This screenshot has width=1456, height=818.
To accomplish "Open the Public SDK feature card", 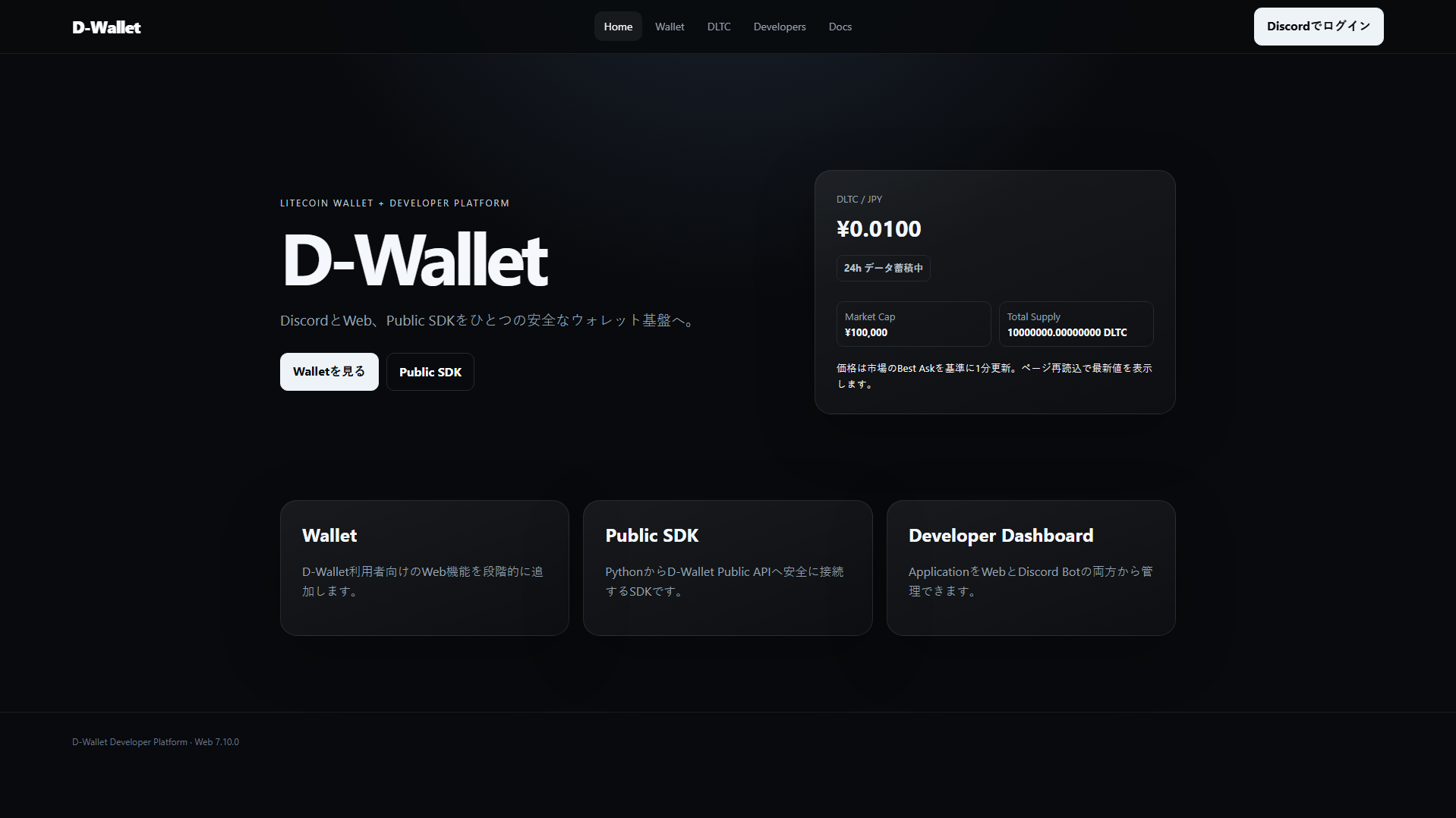I will [x=727, y=568].
